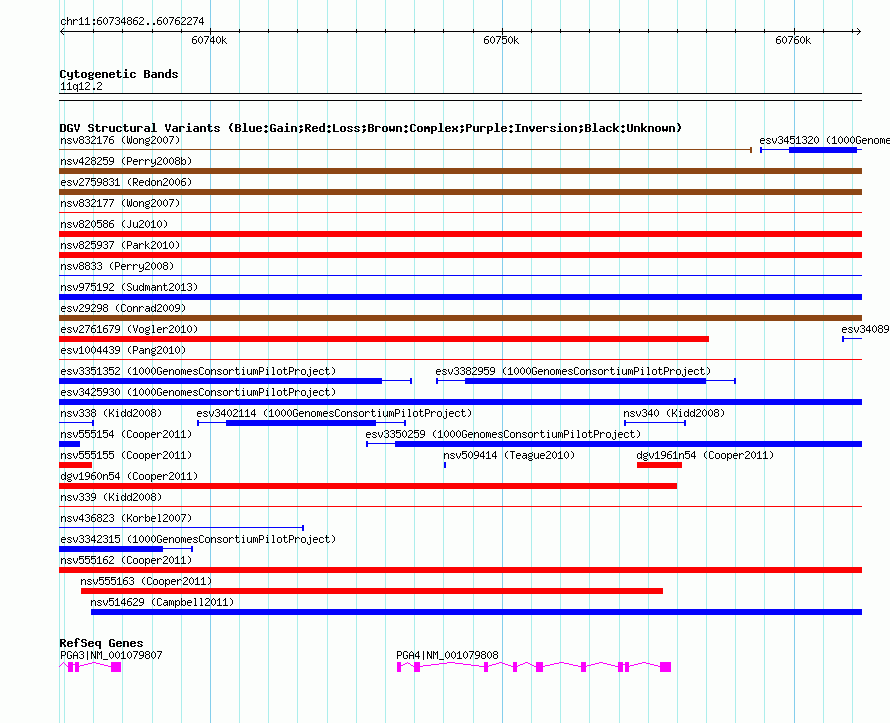Click esv3350259 variant label
This screenshot has width=890, height=723.
point(503,434)
